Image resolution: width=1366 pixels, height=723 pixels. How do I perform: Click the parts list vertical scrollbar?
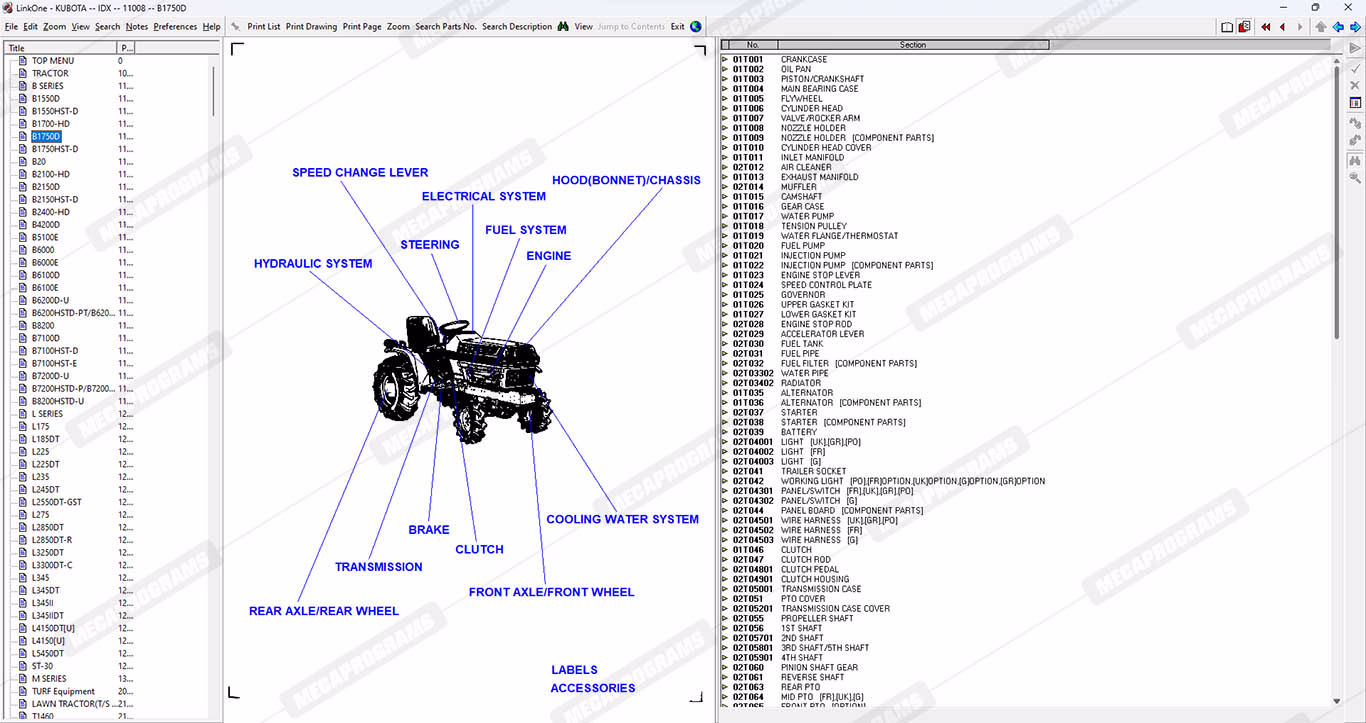point(1337,200)
